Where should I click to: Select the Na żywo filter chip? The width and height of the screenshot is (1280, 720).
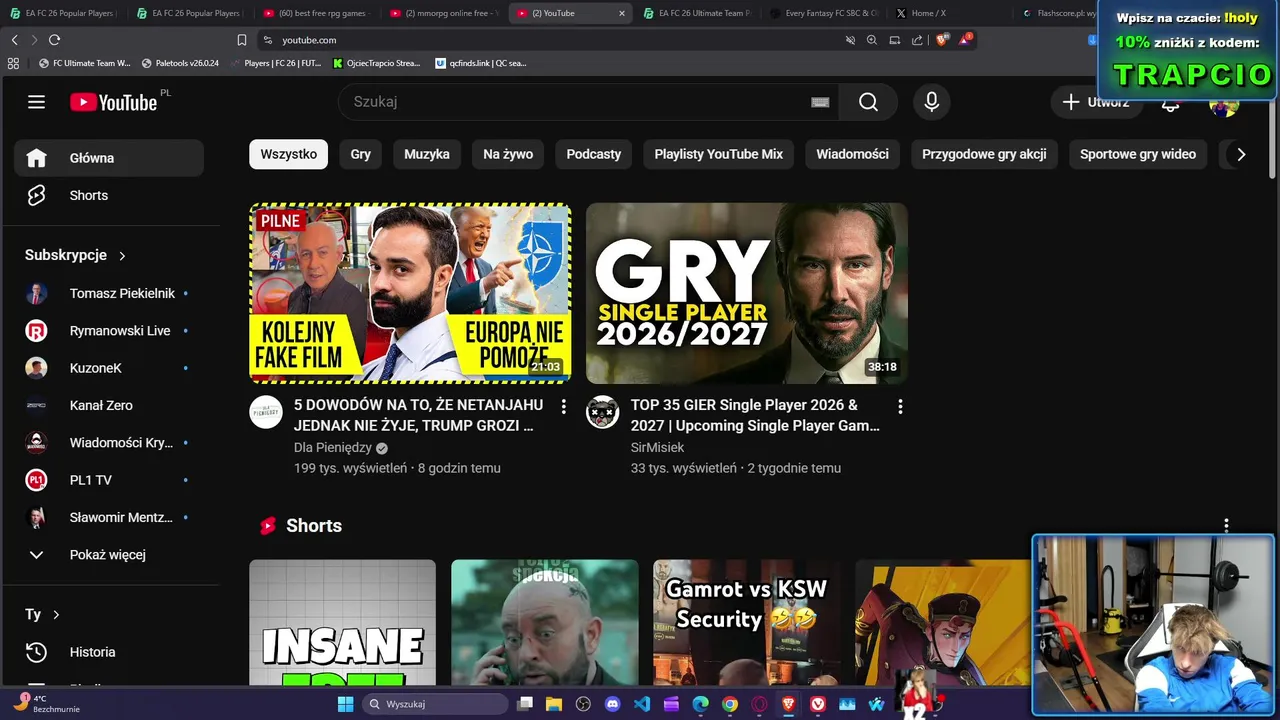click(x=508, y=154)
